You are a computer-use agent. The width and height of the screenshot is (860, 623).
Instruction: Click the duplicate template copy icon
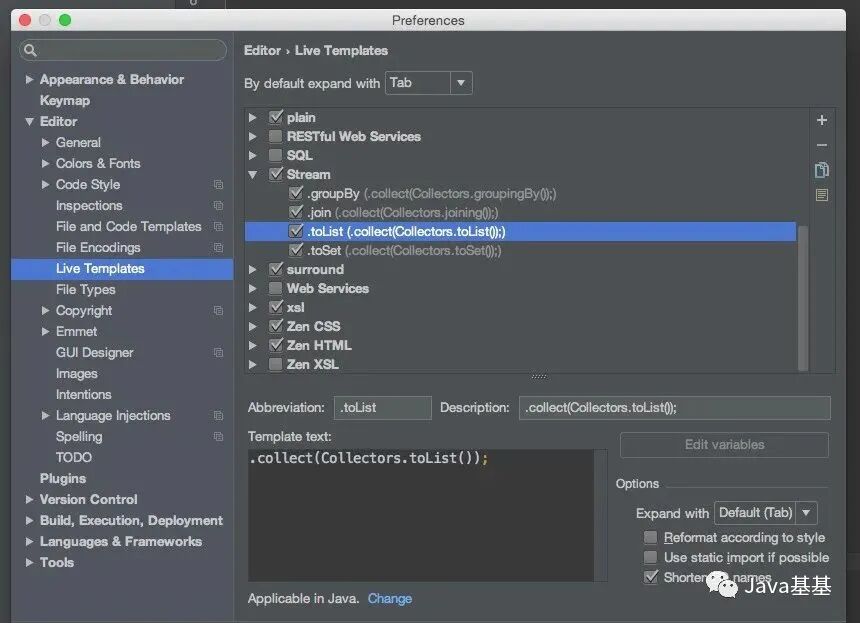click(822, 170)
